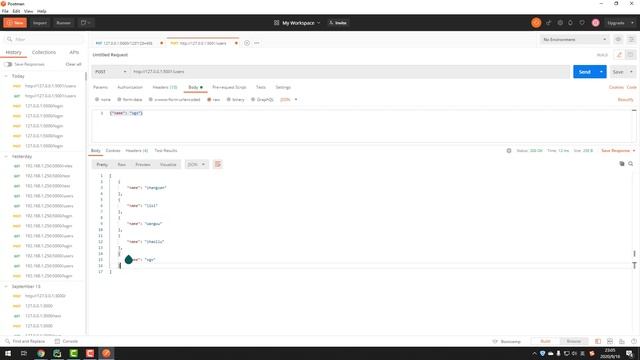The image size is (640, 360).
Task: Collapse the September 13 history group
Action: (x=6, y=287)
